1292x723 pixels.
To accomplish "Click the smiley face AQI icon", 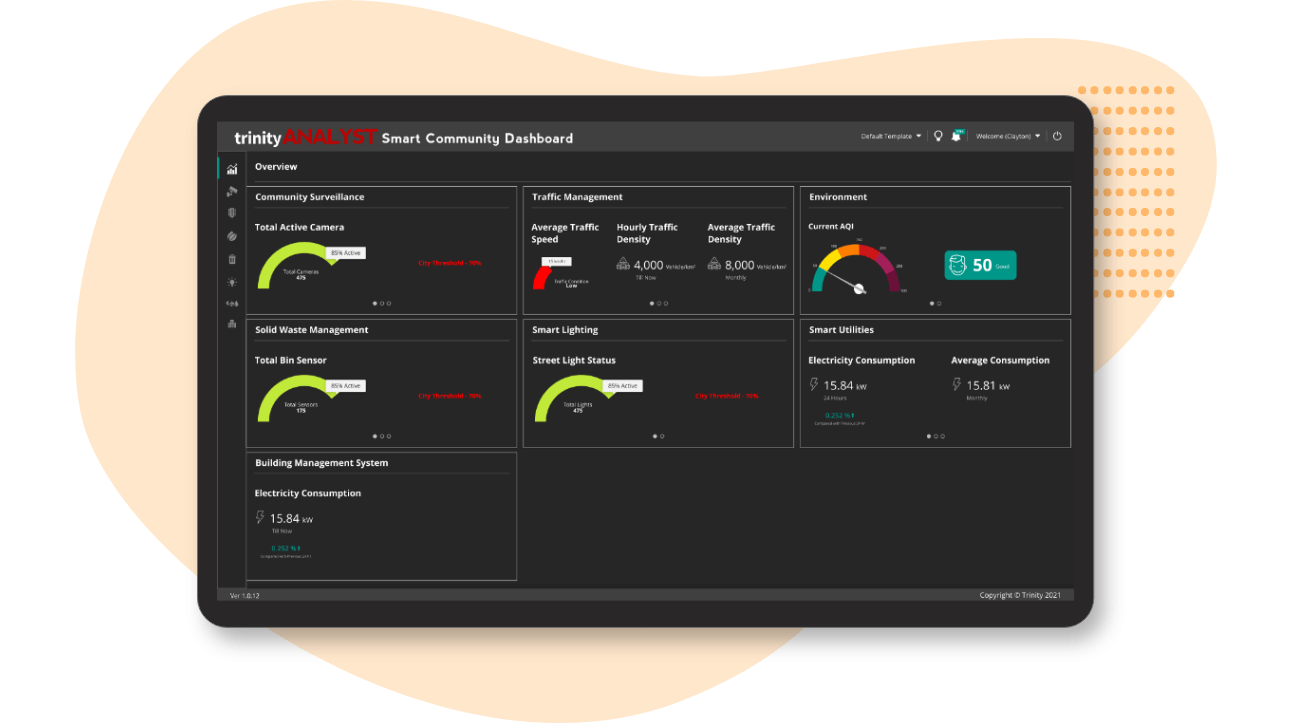I will pos(958,265).
